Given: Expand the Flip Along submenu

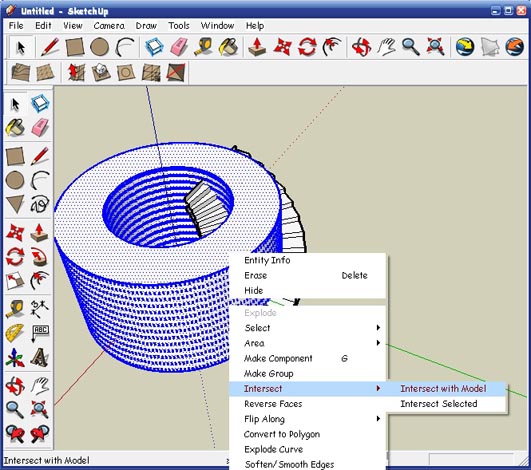Looking at the screenshot, I should [307, 419].
